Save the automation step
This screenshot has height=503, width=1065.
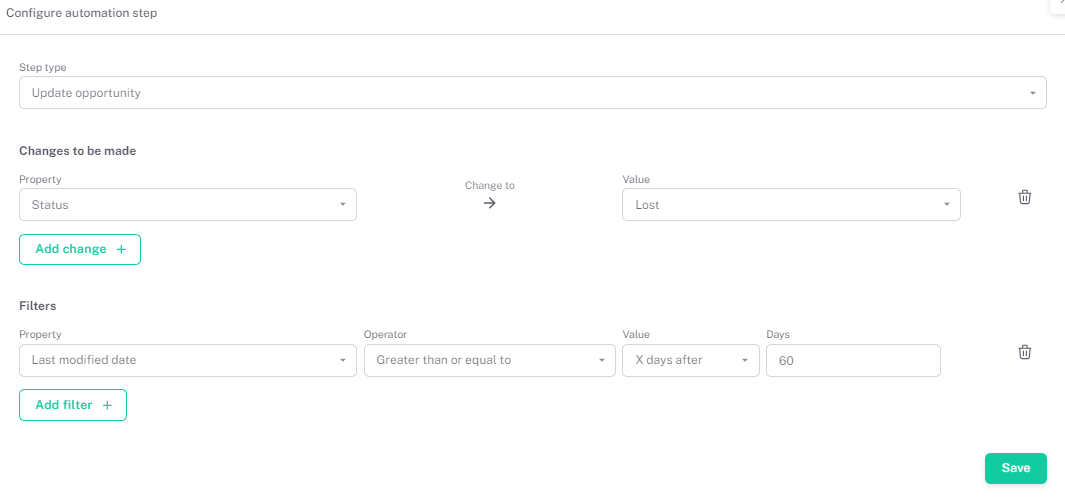(1015, 468)
